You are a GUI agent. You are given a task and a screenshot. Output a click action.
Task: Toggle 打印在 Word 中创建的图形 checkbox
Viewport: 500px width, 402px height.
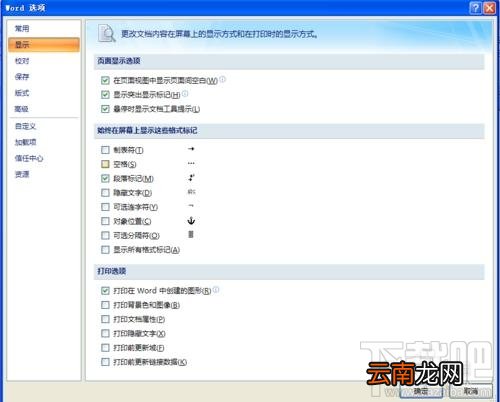point(105,291)
